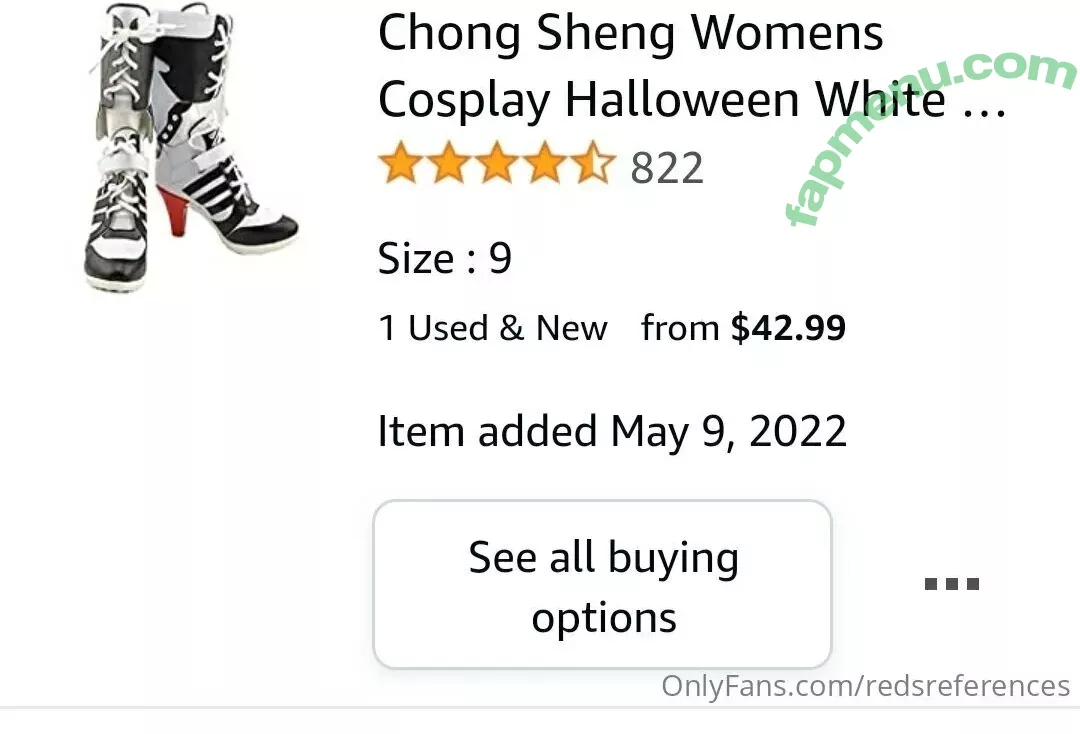Click the first gold rating star
Screen dimensions: 1080x734
[401, 162]
